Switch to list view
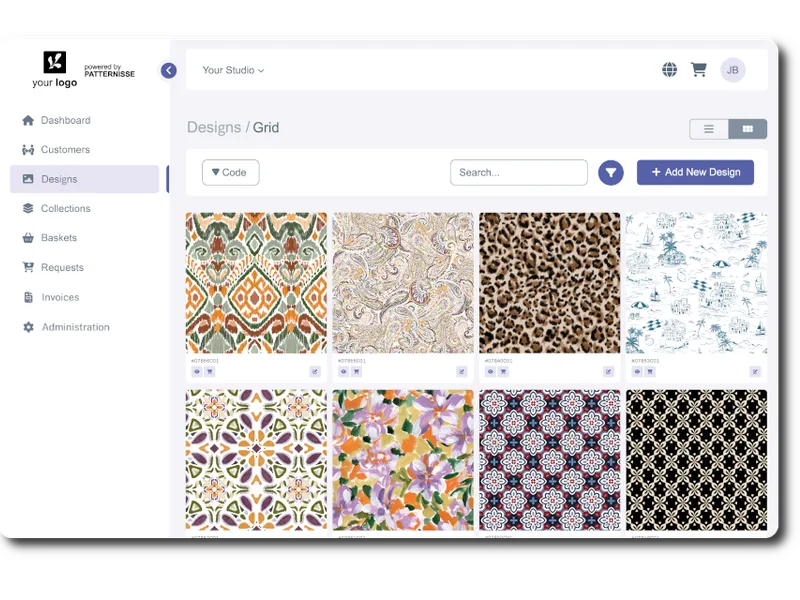 [709, 129]
